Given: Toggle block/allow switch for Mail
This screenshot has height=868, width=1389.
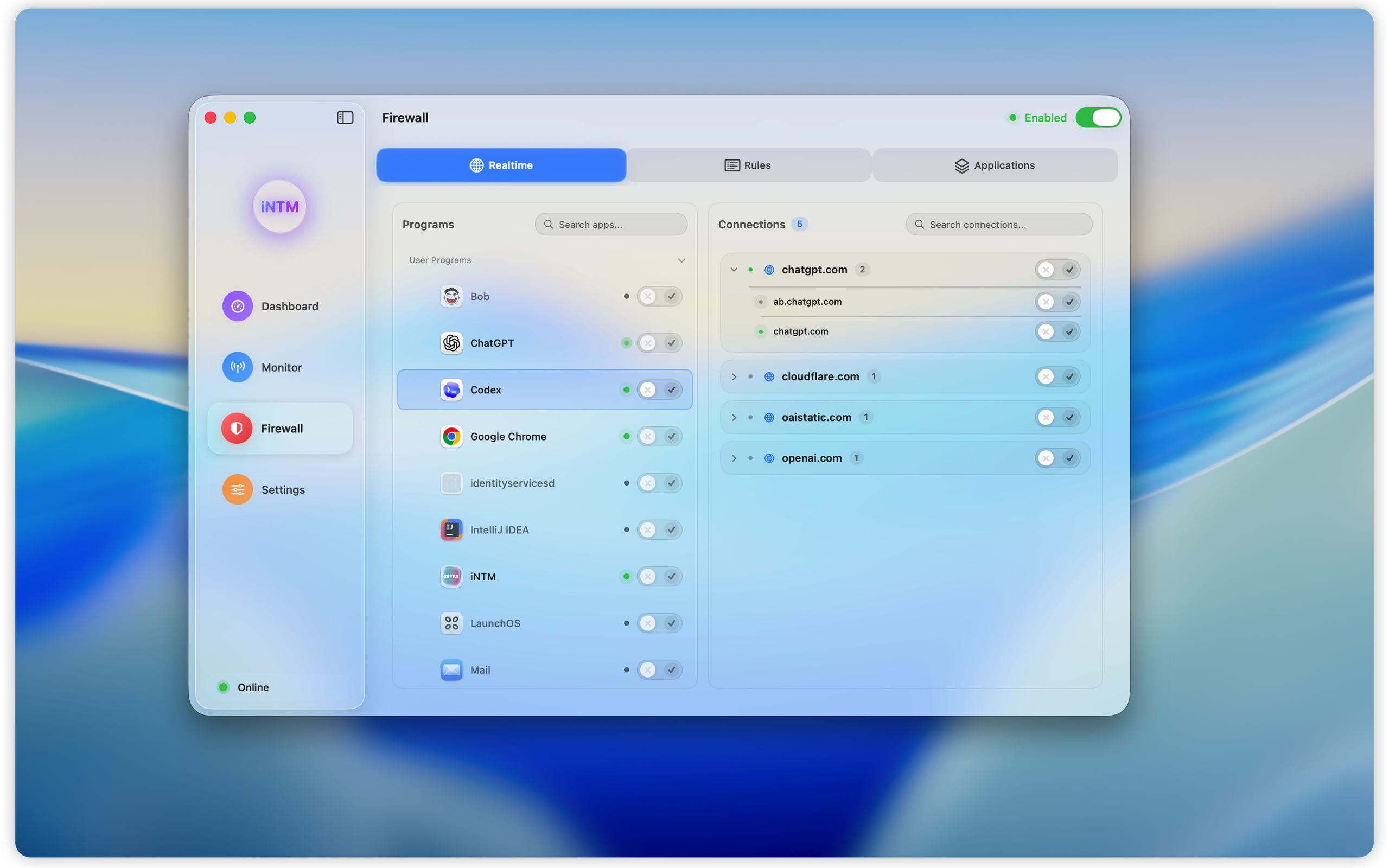Looking at the screenshot, I should point(659,670).
